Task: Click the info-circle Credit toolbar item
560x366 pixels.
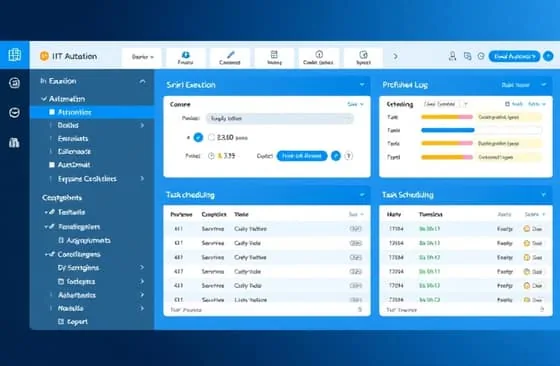Action: coord(318,57)
